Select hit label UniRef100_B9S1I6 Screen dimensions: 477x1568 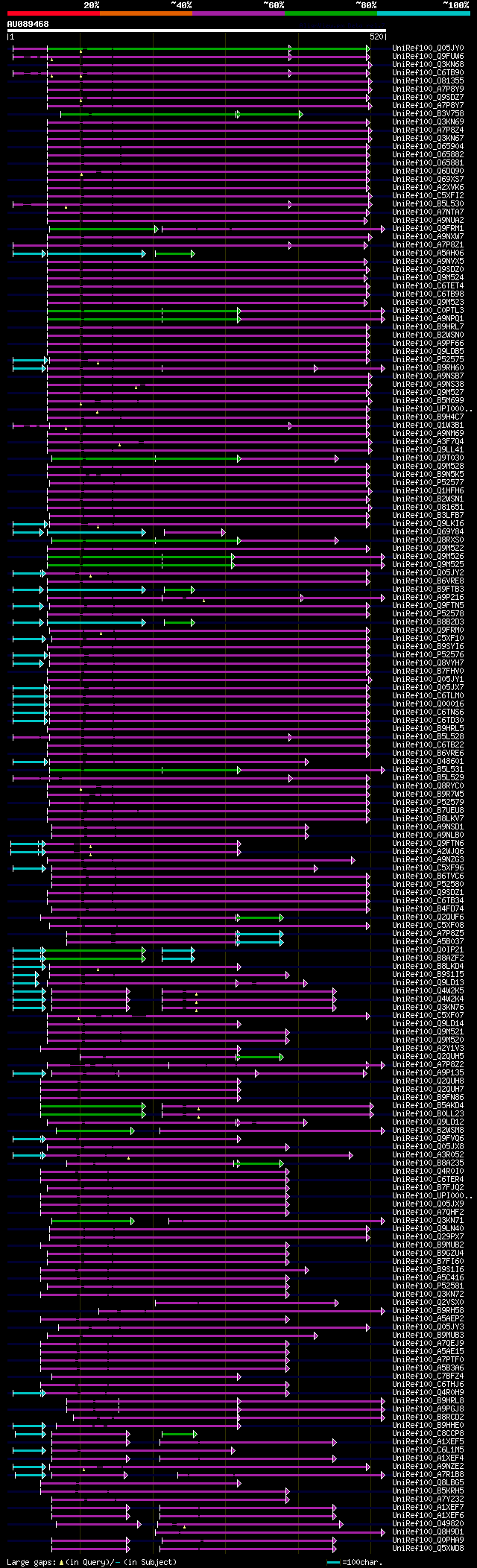(x=428, y=1270)
